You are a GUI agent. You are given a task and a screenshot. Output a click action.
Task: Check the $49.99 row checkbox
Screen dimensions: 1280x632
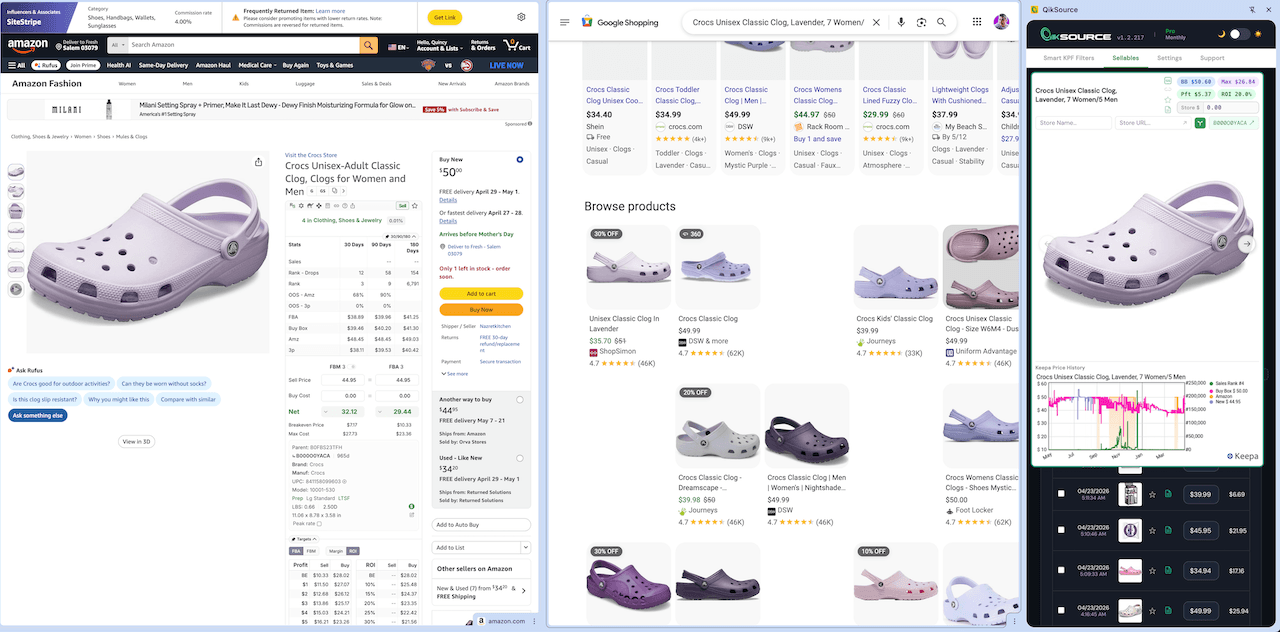[1060, 610]
